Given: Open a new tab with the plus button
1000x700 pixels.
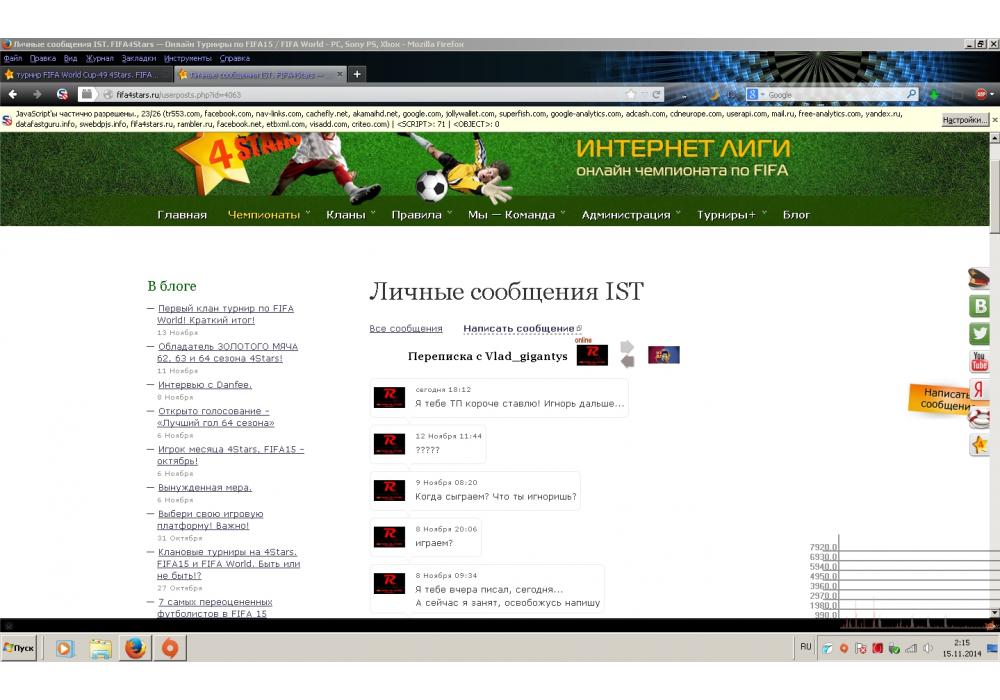Looking at the screenshot, I should pyautogui.click(x=357, y=74).
